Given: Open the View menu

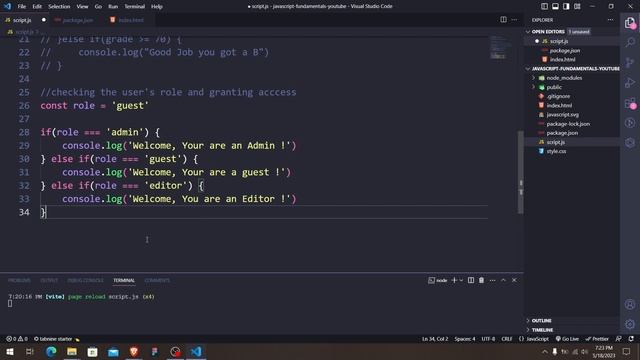Looking at the screenshot, I should [82, 7].
